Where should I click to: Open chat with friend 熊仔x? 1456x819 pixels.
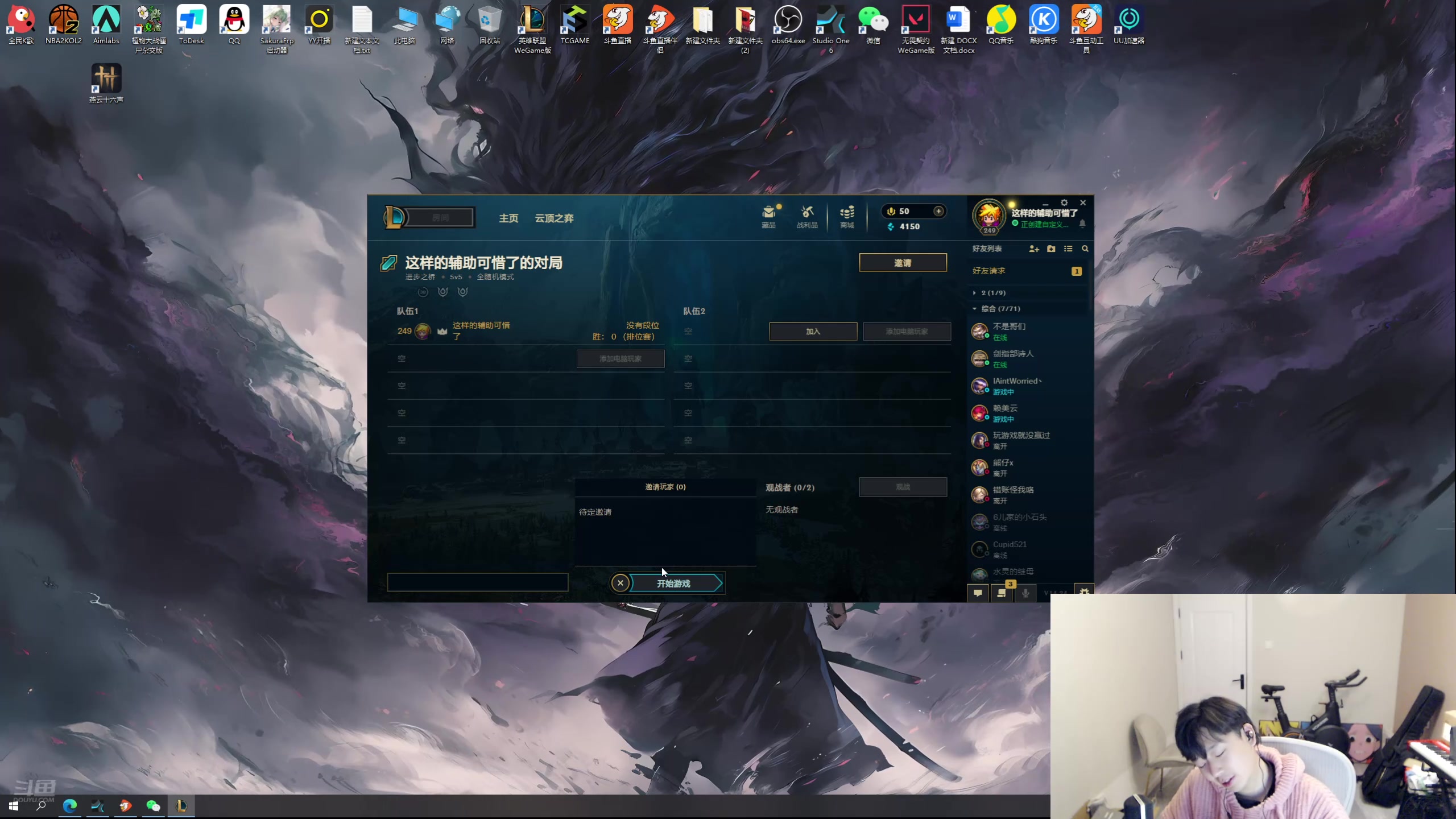pyautogui.click(x=1028, y=468)
